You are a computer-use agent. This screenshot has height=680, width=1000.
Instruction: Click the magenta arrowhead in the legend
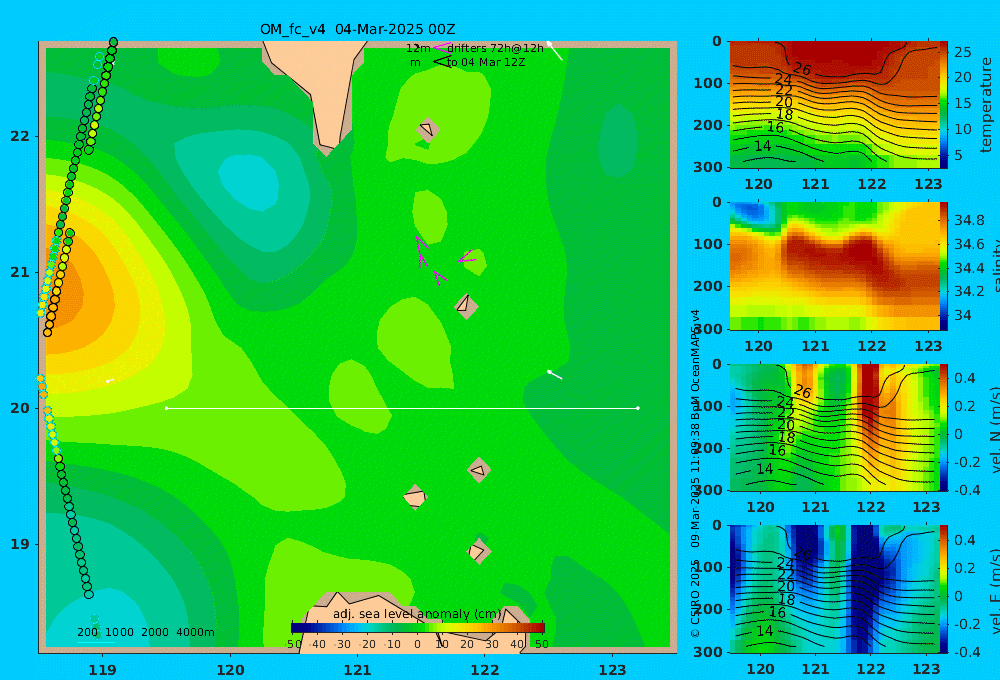441,47
